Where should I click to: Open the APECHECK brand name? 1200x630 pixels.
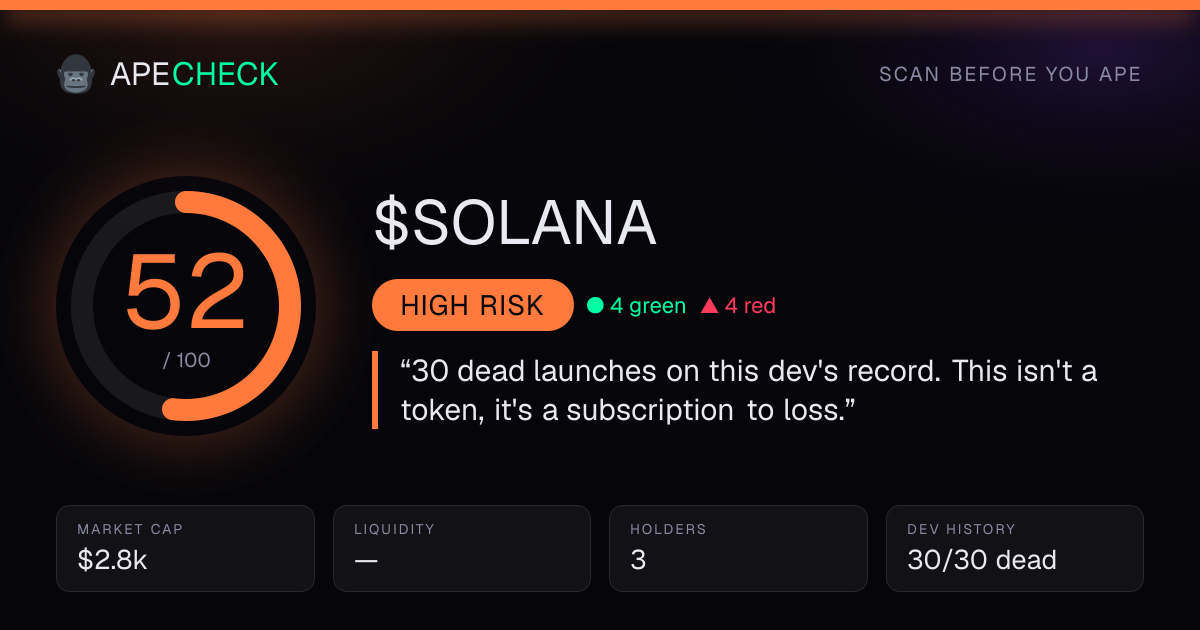click(x=194, y=75)
